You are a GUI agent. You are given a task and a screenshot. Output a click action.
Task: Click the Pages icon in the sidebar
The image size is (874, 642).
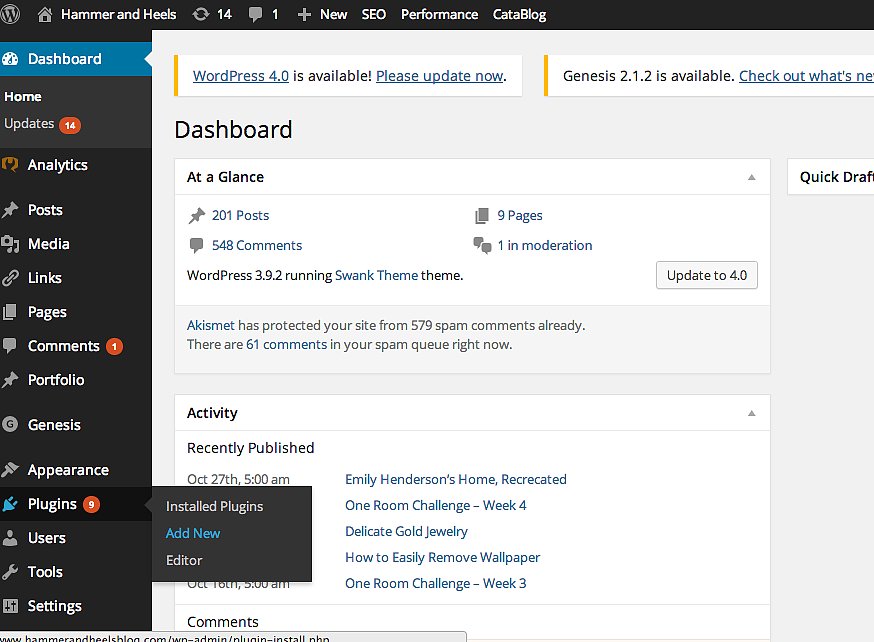click(x=9, y=312)
